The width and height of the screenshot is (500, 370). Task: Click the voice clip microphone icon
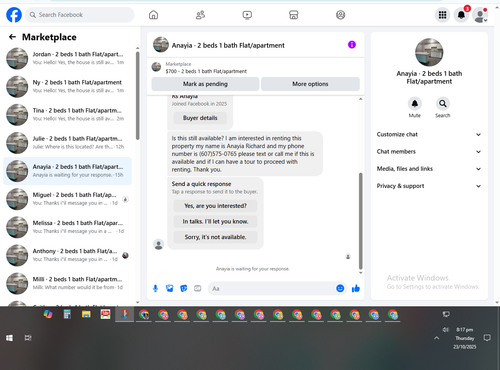tap(155, 288)
